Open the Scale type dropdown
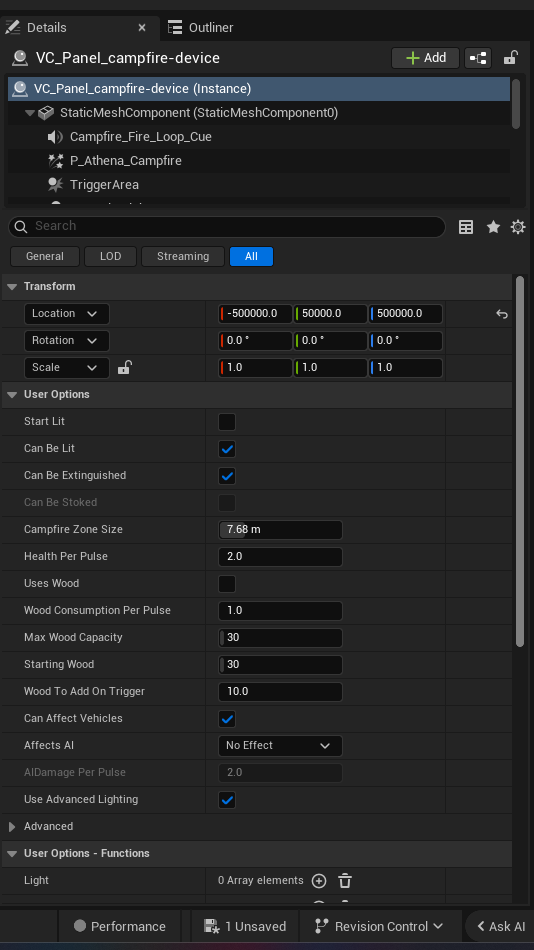Image resolution: width=534 pixels, height=950 pixels. (x=67, y=368)
